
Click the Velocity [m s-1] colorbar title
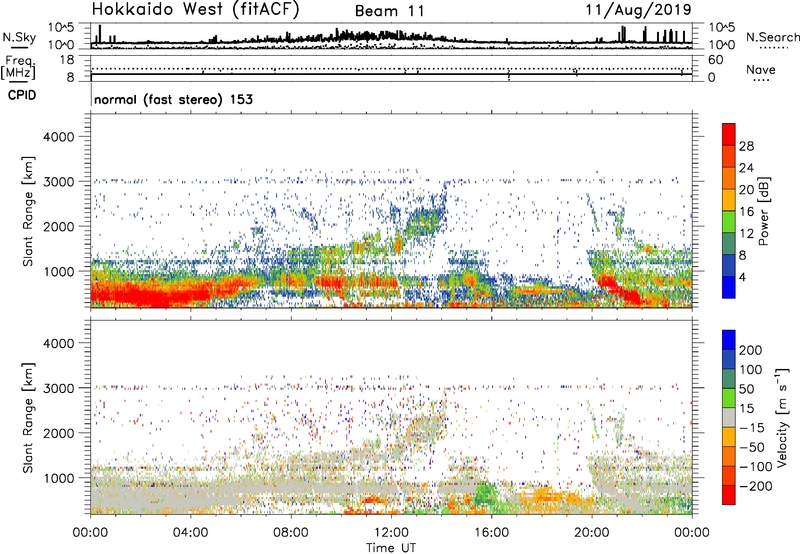pyautogui.click(x=782, y=417)
